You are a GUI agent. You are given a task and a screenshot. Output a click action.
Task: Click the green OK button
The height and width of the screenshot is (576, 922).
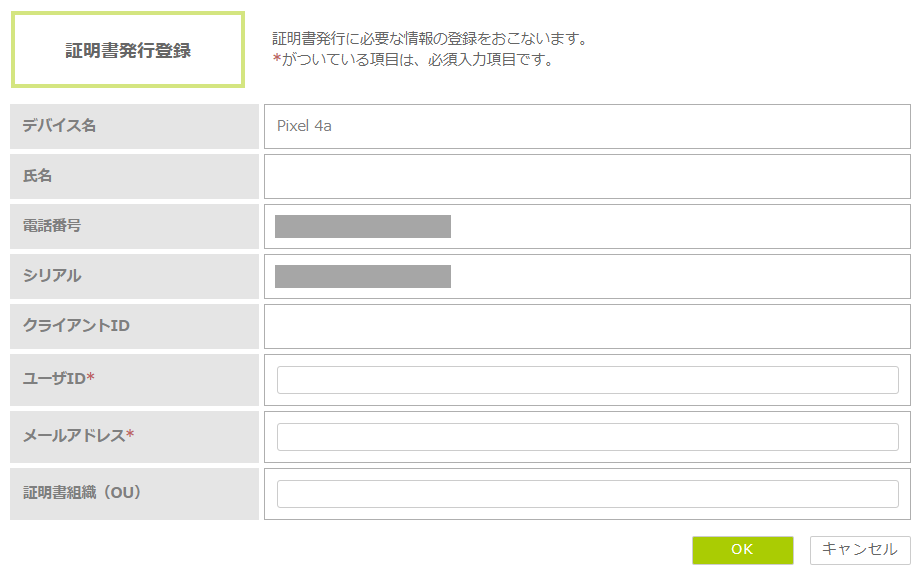click(x=742, y=550)
